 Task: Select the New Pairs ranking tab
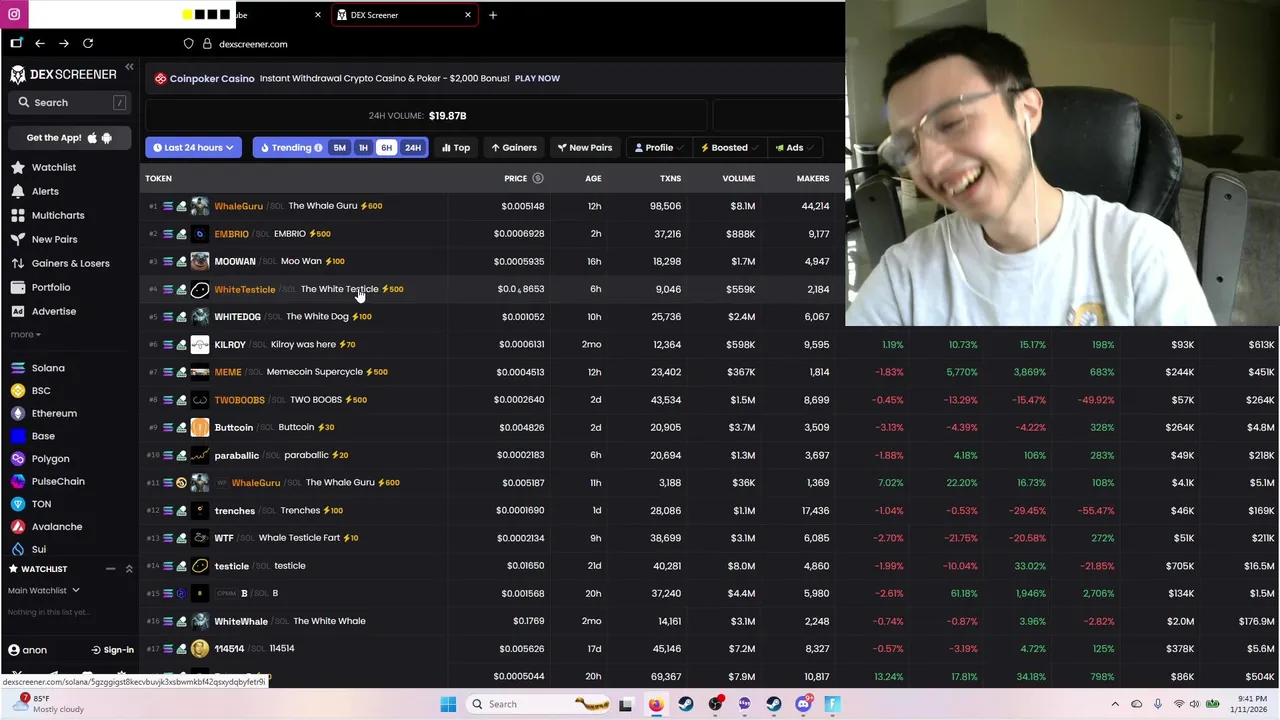[x=585, y=148]
